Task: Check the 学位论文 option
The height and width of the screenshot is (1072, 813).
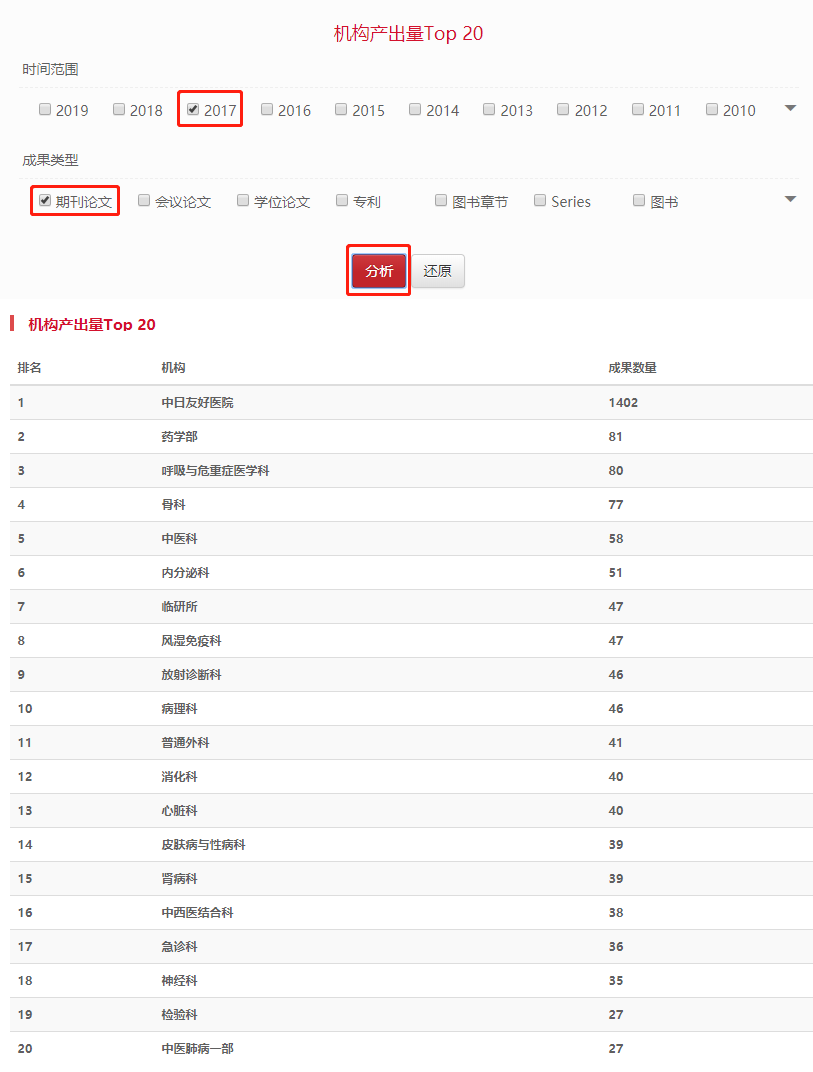Action: pos(243,201)
